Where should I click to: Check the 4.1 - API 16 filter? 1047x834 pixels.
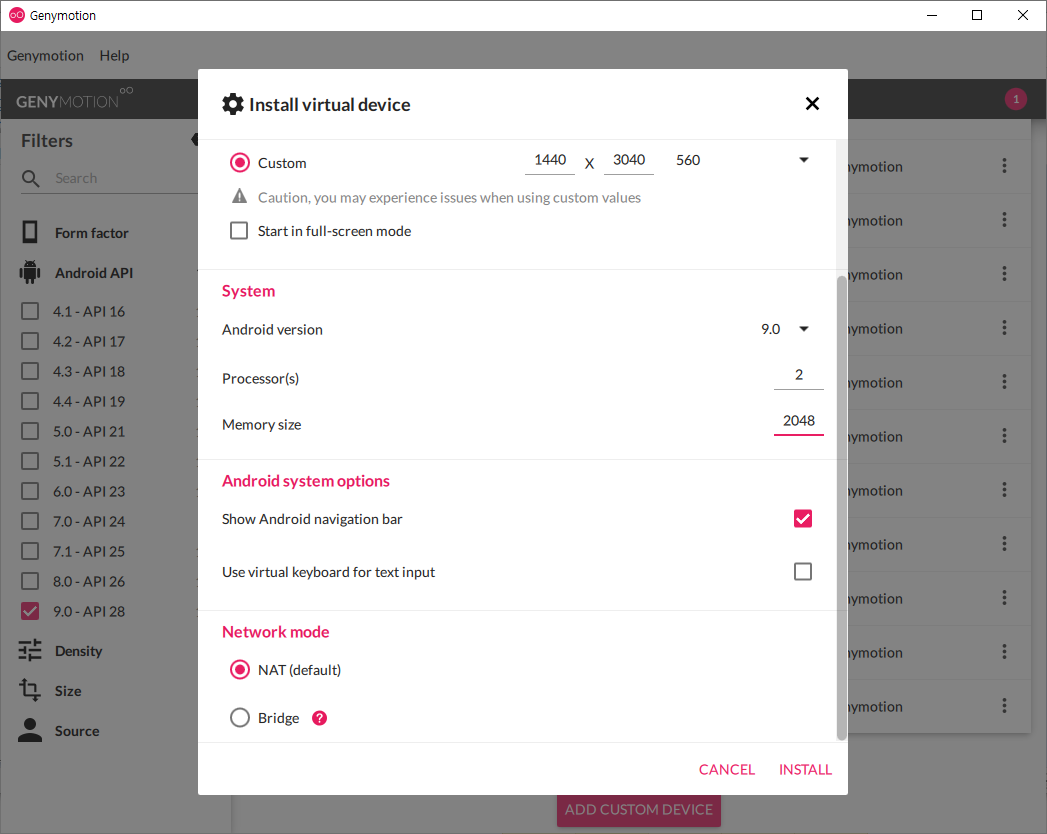click(x=30, y=311)
